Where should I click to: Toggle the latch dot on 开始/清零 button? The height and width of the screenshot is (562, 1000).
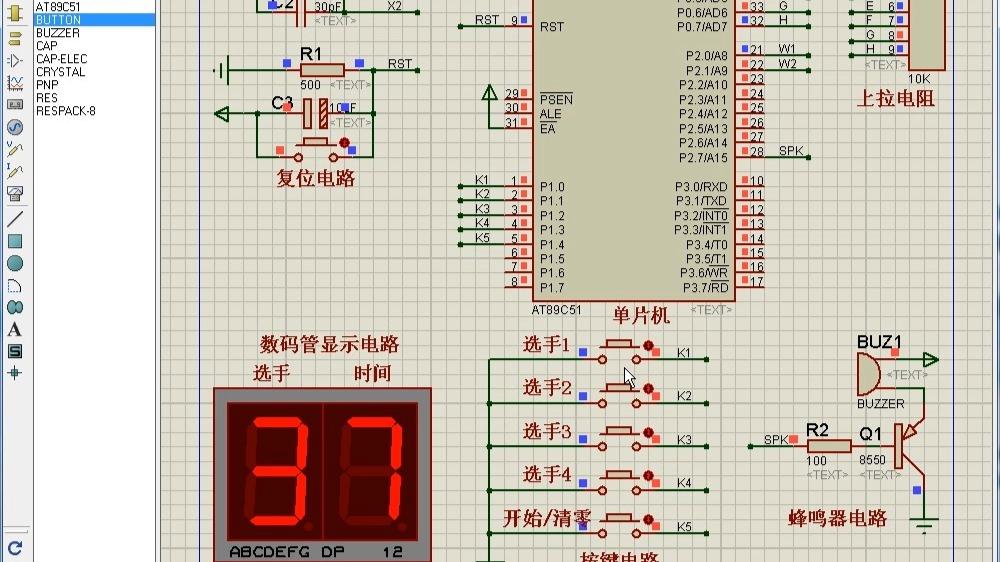(x=648, y=520)
